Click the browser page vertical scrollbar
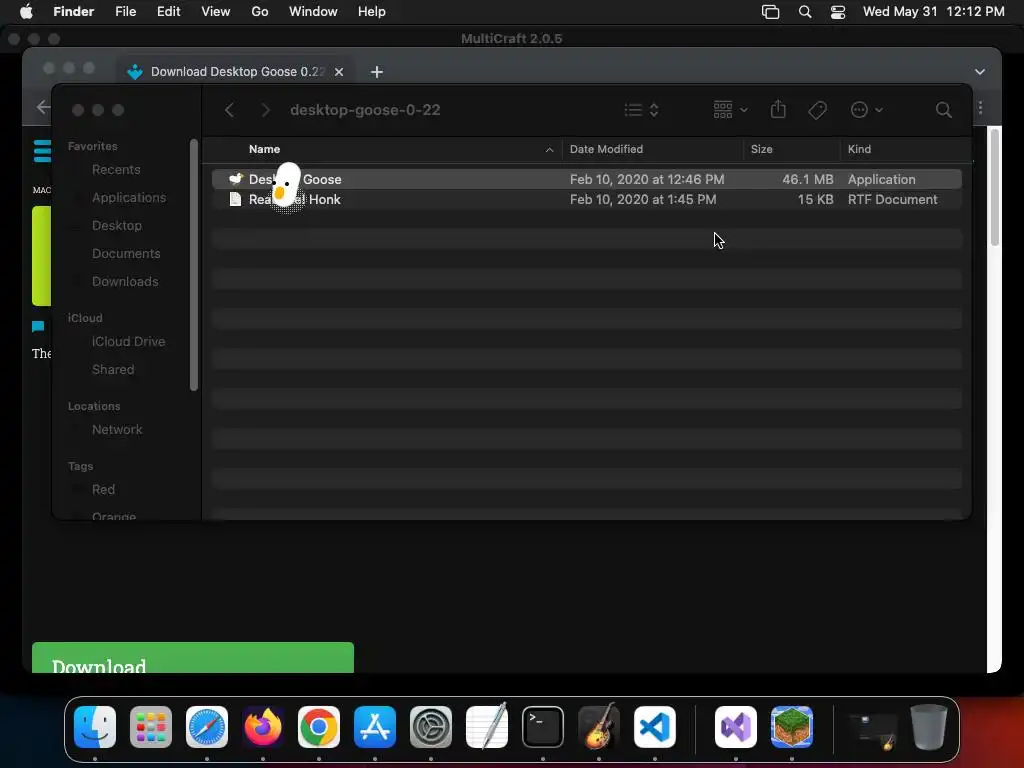 tap(995, 187)
